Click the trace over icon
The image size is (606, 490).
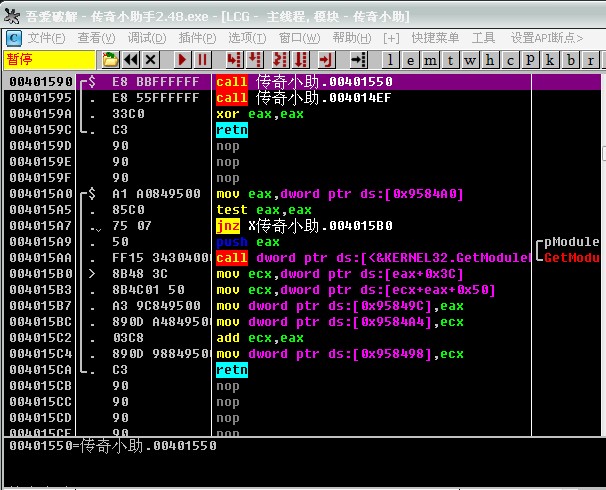pos(301,60)
